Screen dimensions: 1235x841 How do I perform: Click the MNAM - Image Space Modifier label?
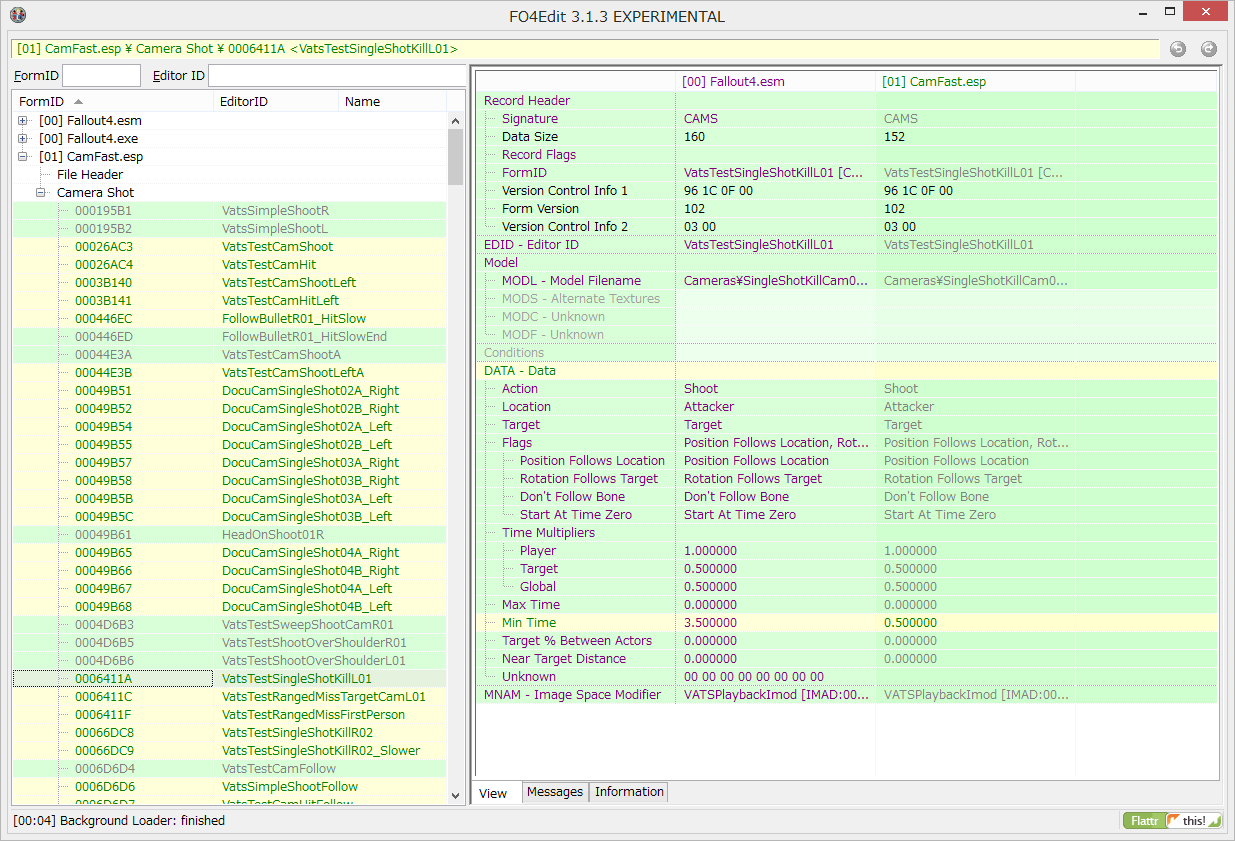point(572,695)
